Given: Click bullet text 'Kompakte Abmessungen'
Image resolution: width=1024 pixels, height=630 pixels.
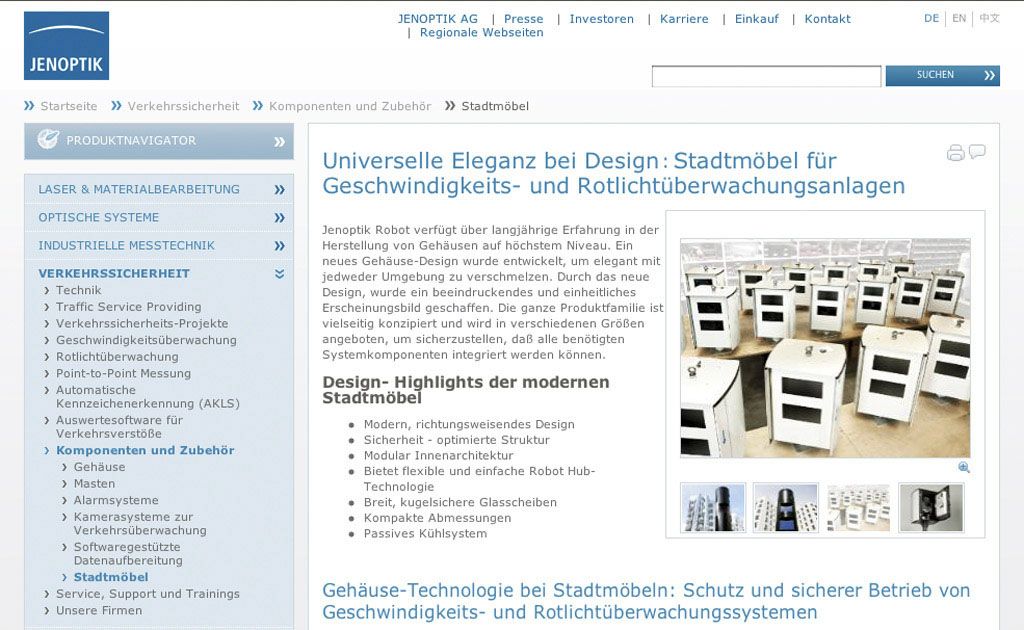Looking at the screenshot, I should click(438, 518).
